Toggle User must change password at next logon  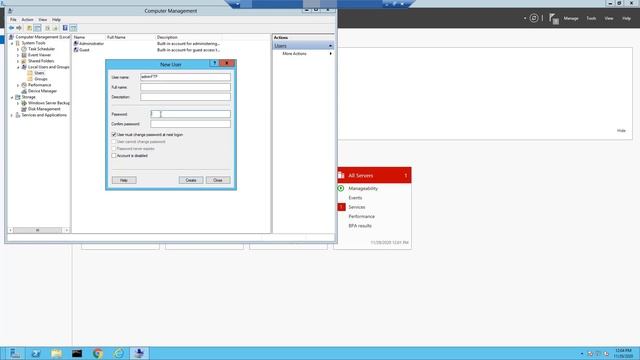[114, 135]
